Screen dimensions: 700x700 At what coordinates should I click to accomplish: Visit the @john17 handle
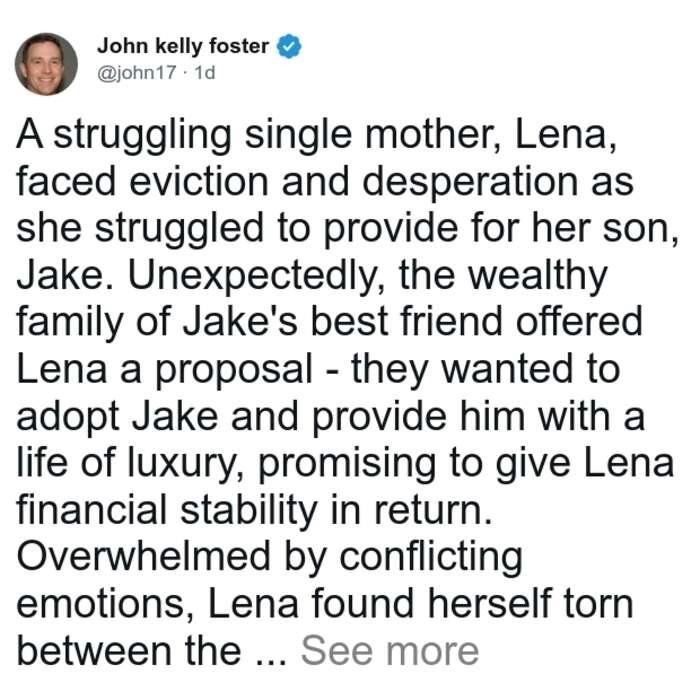tap(137, 72)
